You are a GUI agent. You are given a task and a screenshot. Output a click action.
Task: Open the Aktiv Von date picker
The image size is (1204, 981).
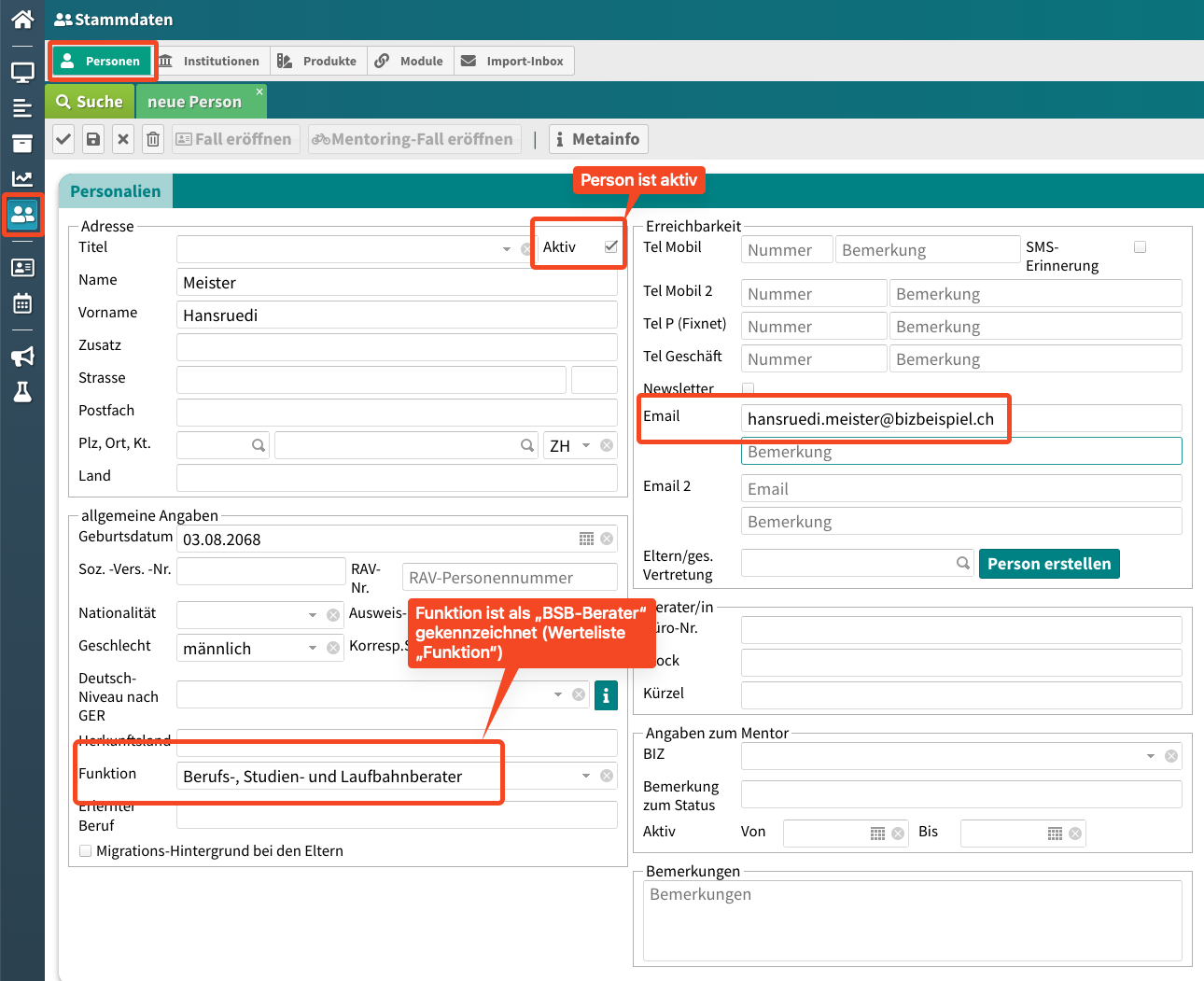pyautogui.click(x=877, y=834)
